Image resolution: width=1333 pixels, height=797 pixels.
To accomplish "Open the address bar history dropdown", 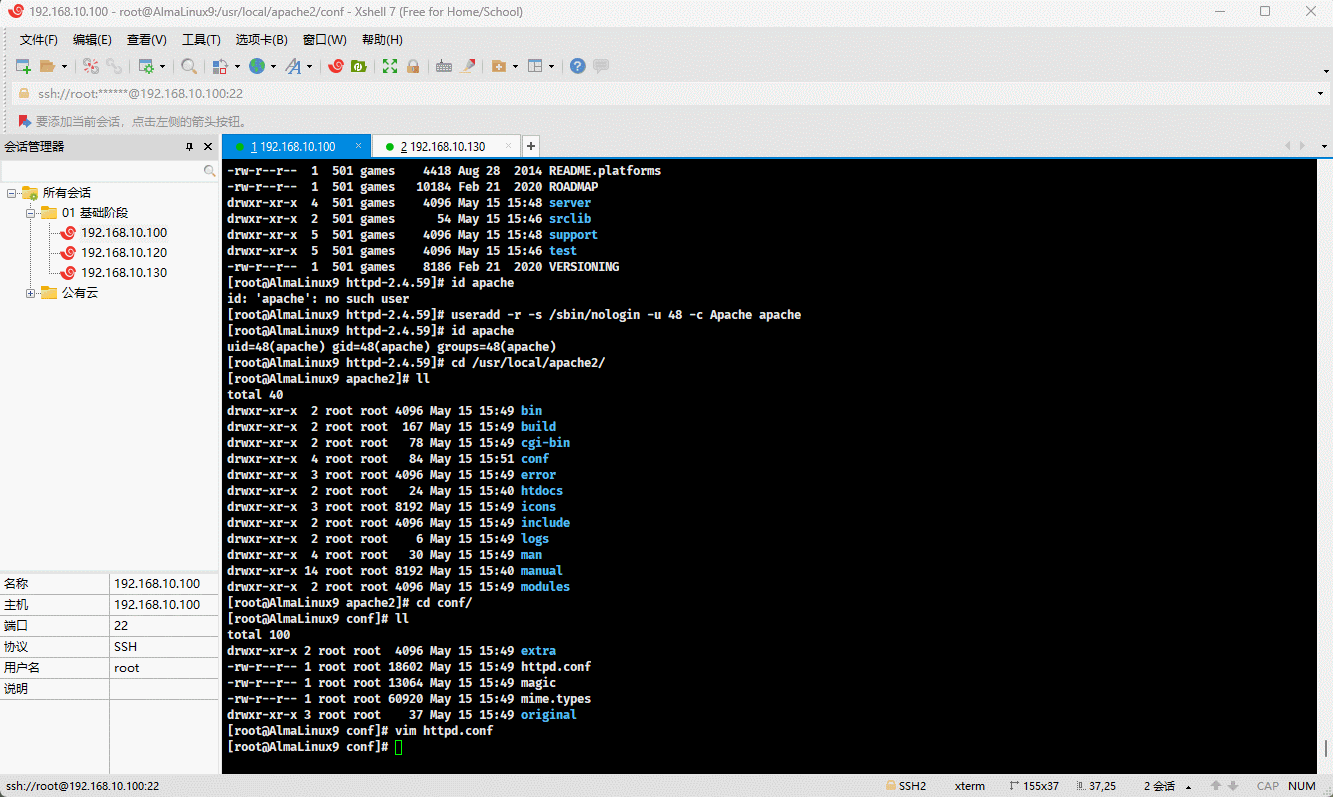I will coord(1321,94).
